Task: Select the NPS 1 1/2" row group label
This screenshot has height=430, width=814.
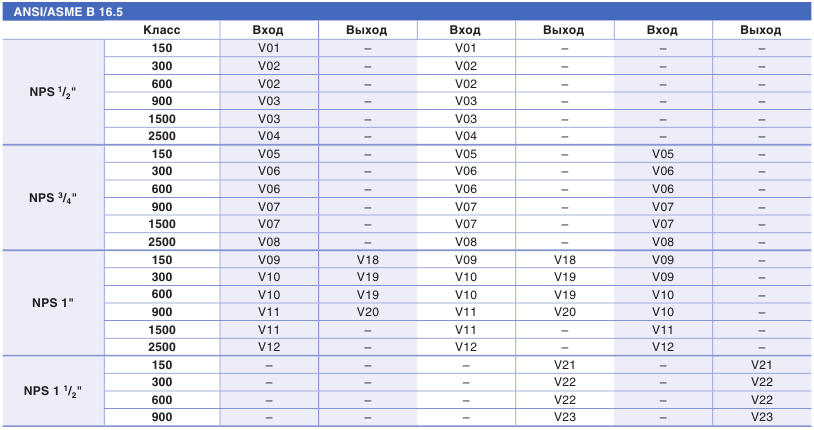Action: [53, 391]
